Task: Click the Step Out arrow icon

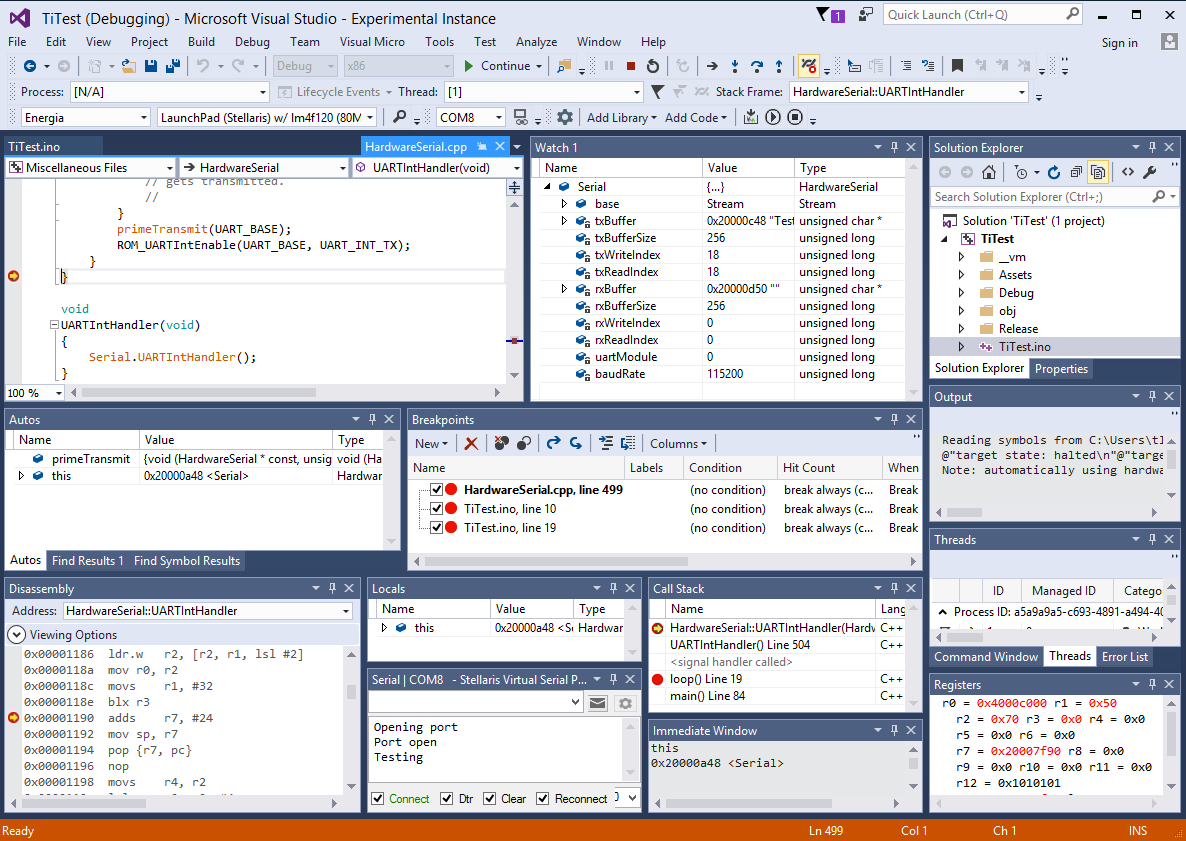Action: tap(778, 66)
